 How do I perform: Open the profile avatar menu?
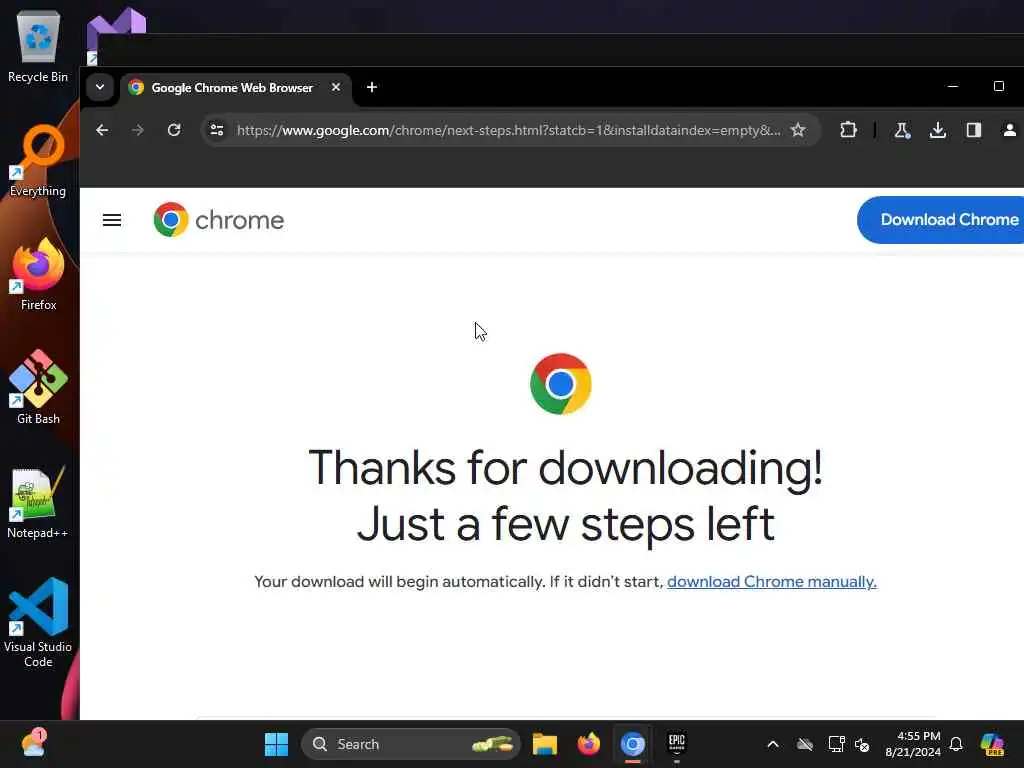tap(1010, 130)
